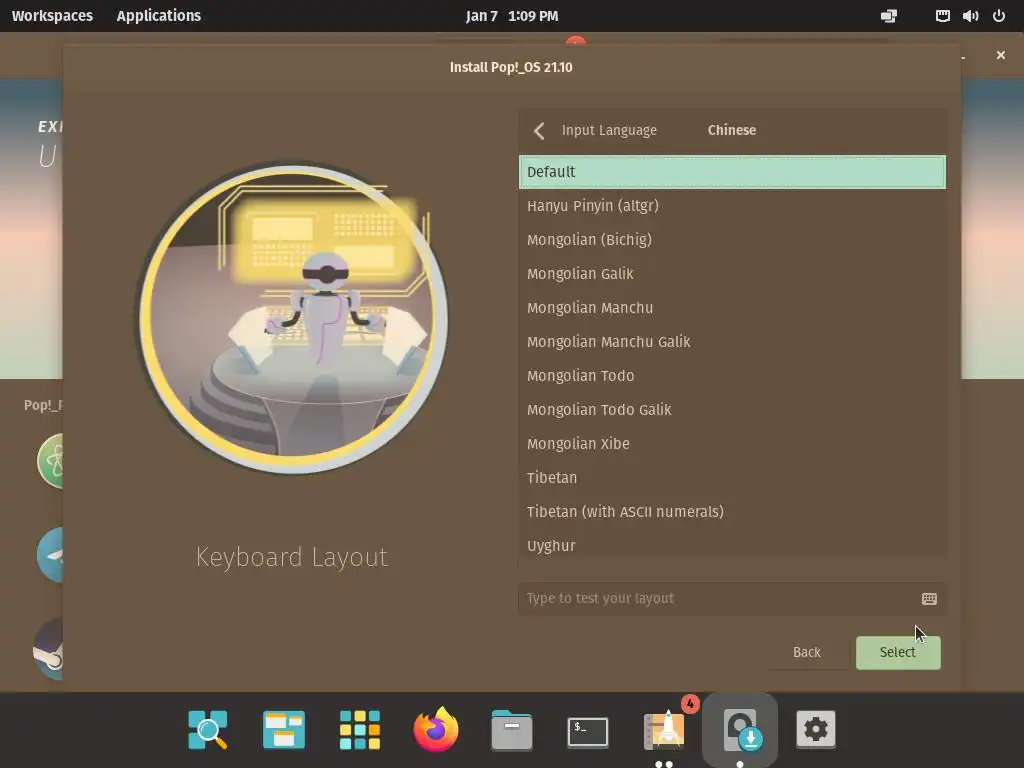The height and width of the screenshot is (768, 1024).
Task: Open launcher search in dock
Action: tap(208, 729)
